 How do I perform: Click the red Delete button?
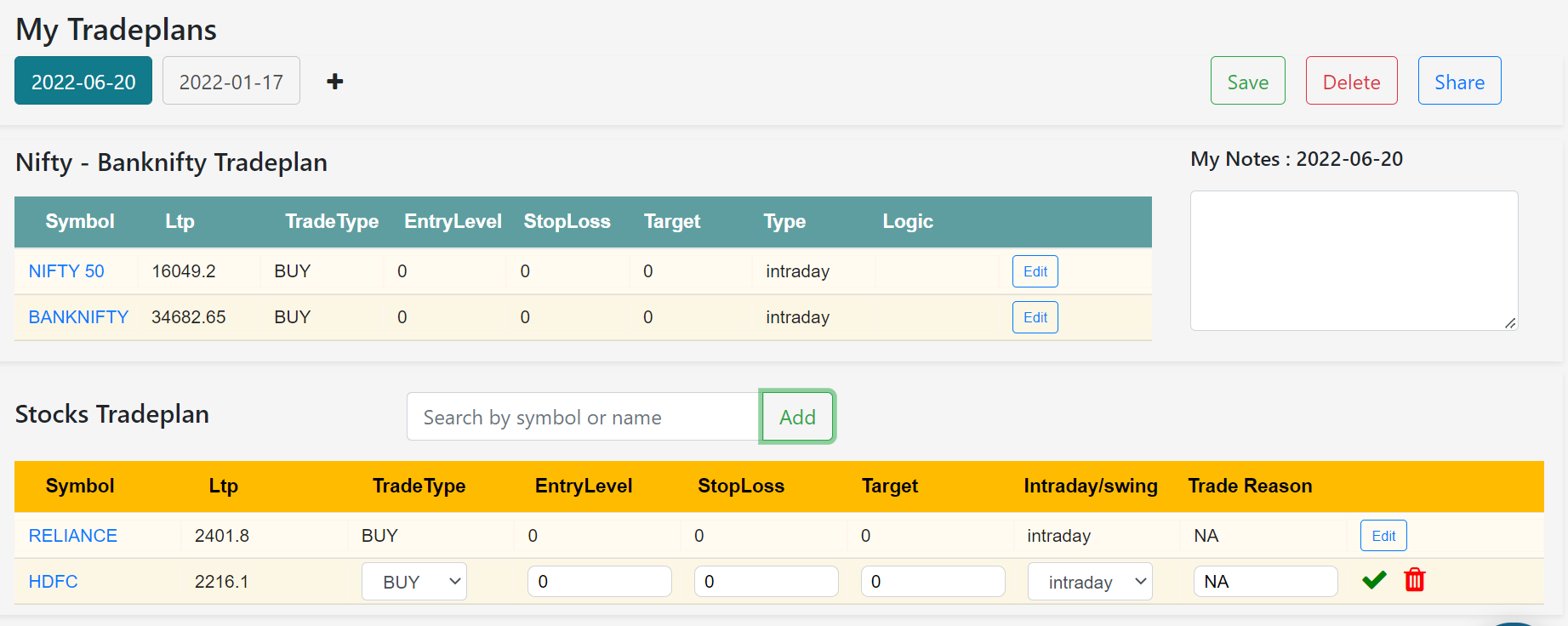tap(1352, 81)
